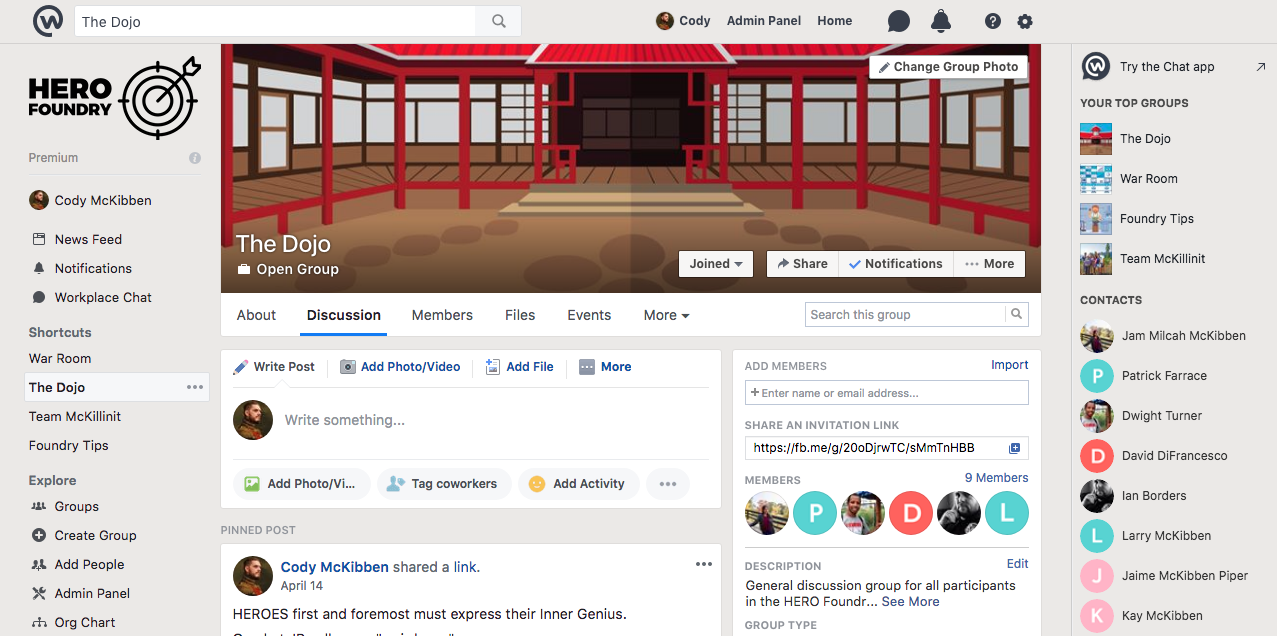1277x636 pixels.
Task: Click the Premium info icon
Action: tap(195, 158)
